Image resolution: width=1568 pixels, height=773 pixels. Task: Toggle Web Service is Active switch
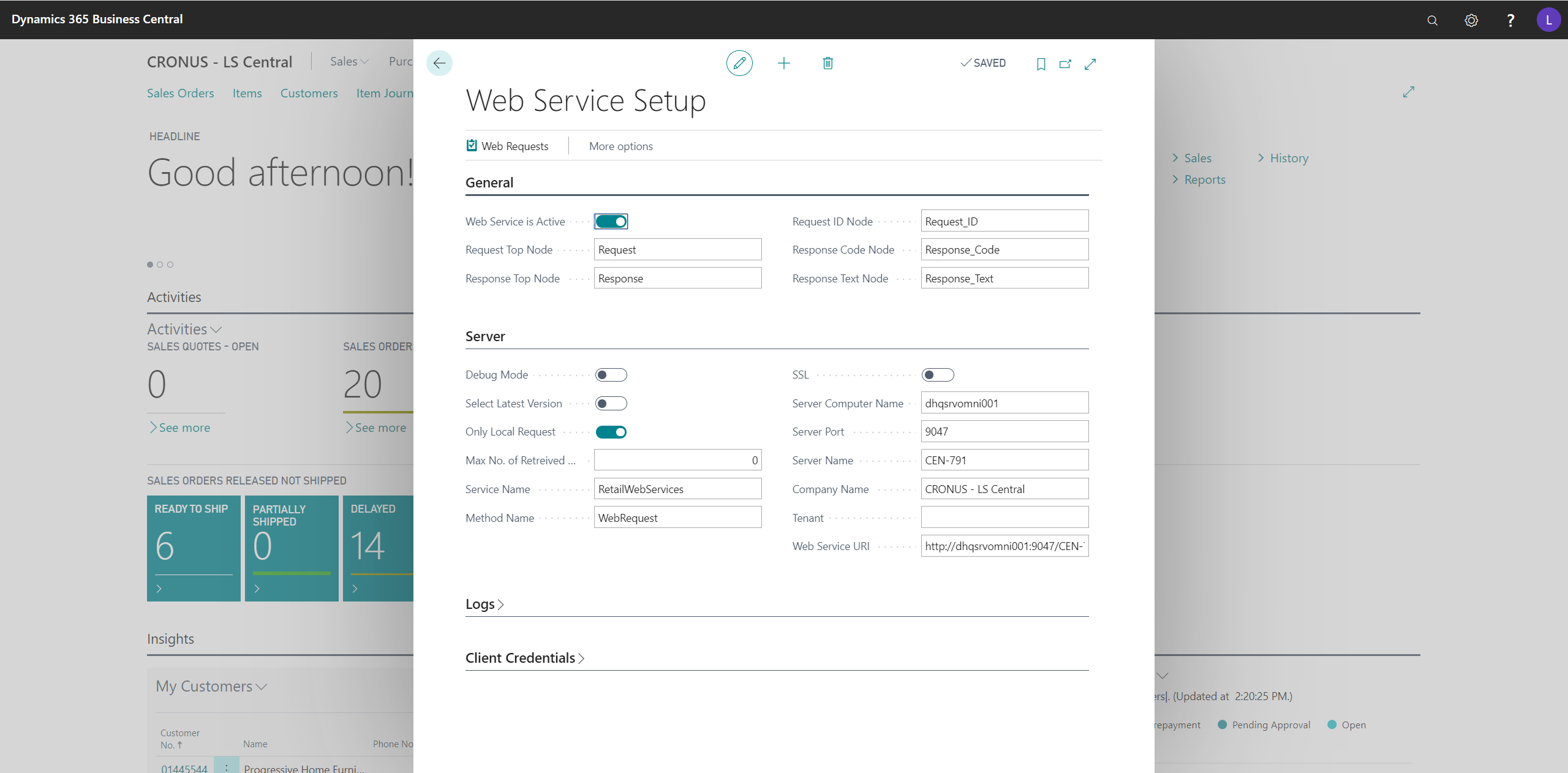point(611,222)
